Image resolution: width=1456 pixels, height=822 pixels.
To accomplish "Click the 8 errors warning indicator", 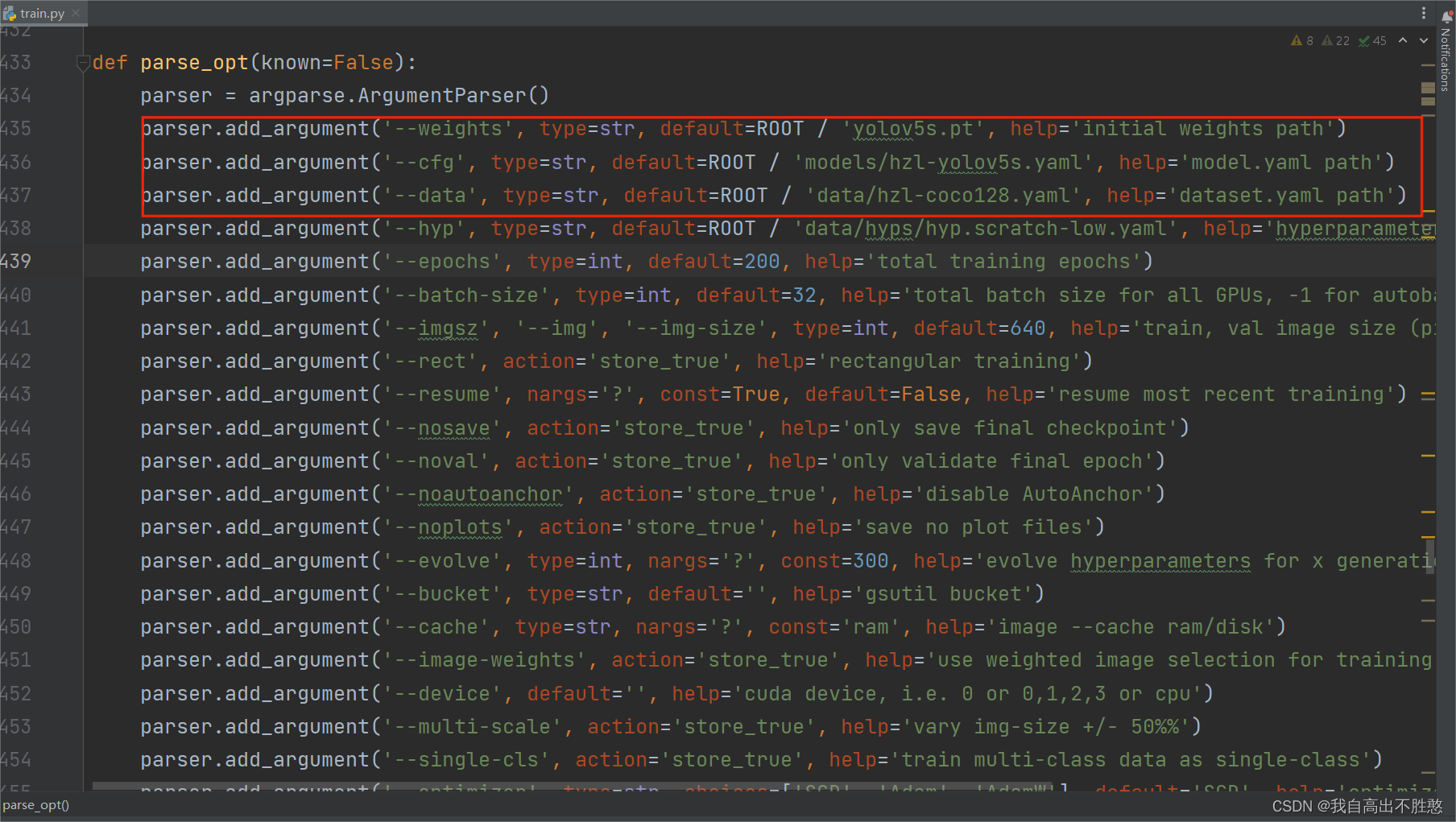I will 1302,40.
